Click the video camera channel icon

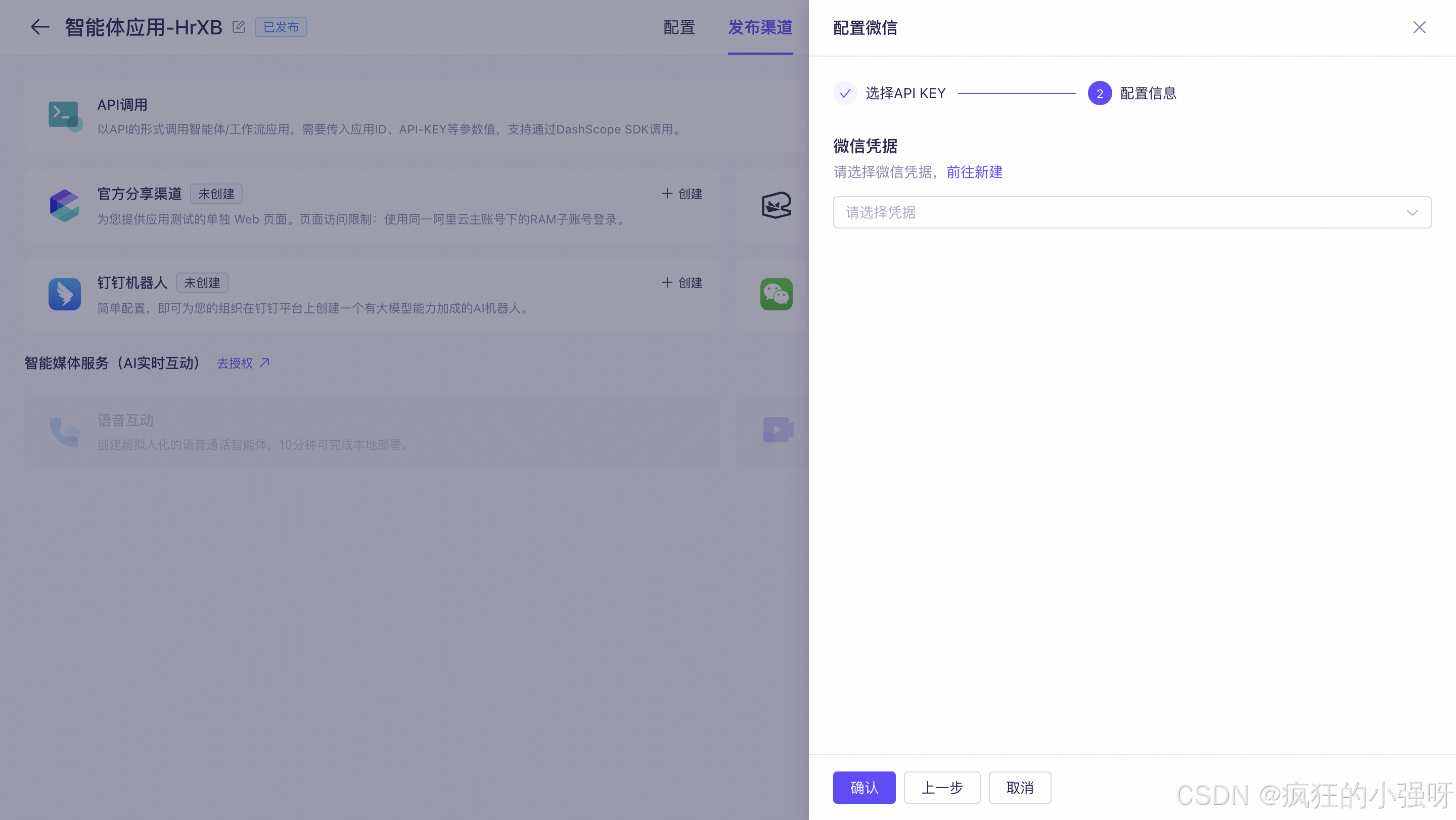coord(777,431)
